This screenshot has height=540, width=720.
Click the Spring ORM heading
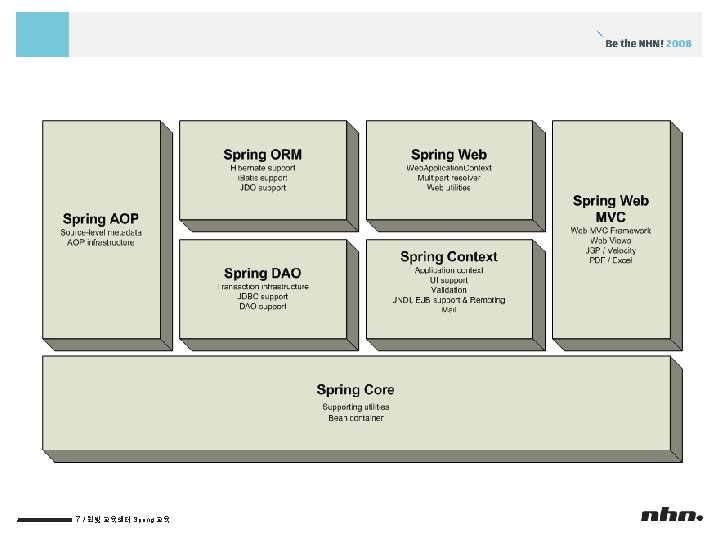(263, 155)
